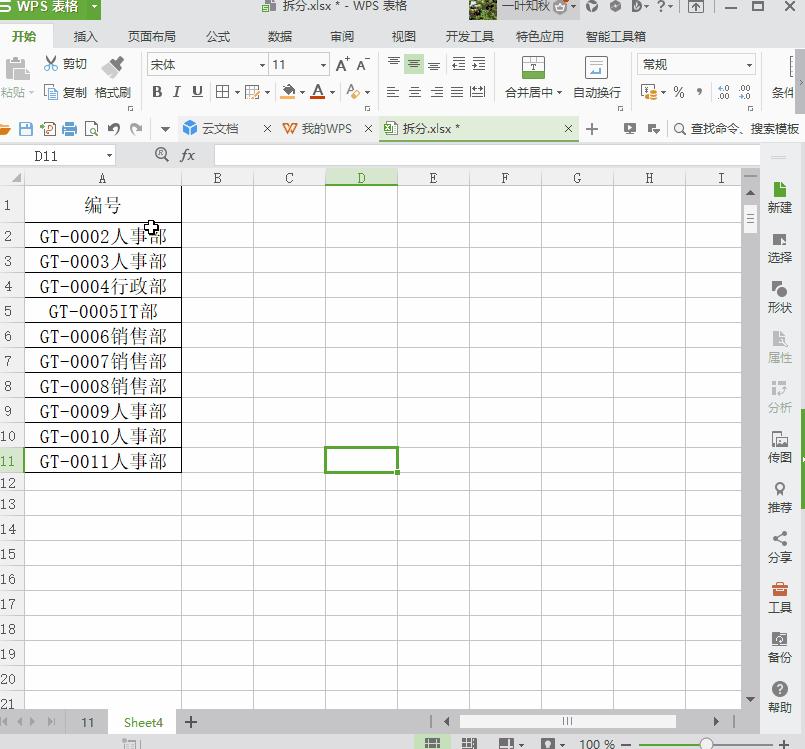This screenshot has width=805, height=749.
Task: Insert function using the fx icon
Action: (x=187, y=156)
